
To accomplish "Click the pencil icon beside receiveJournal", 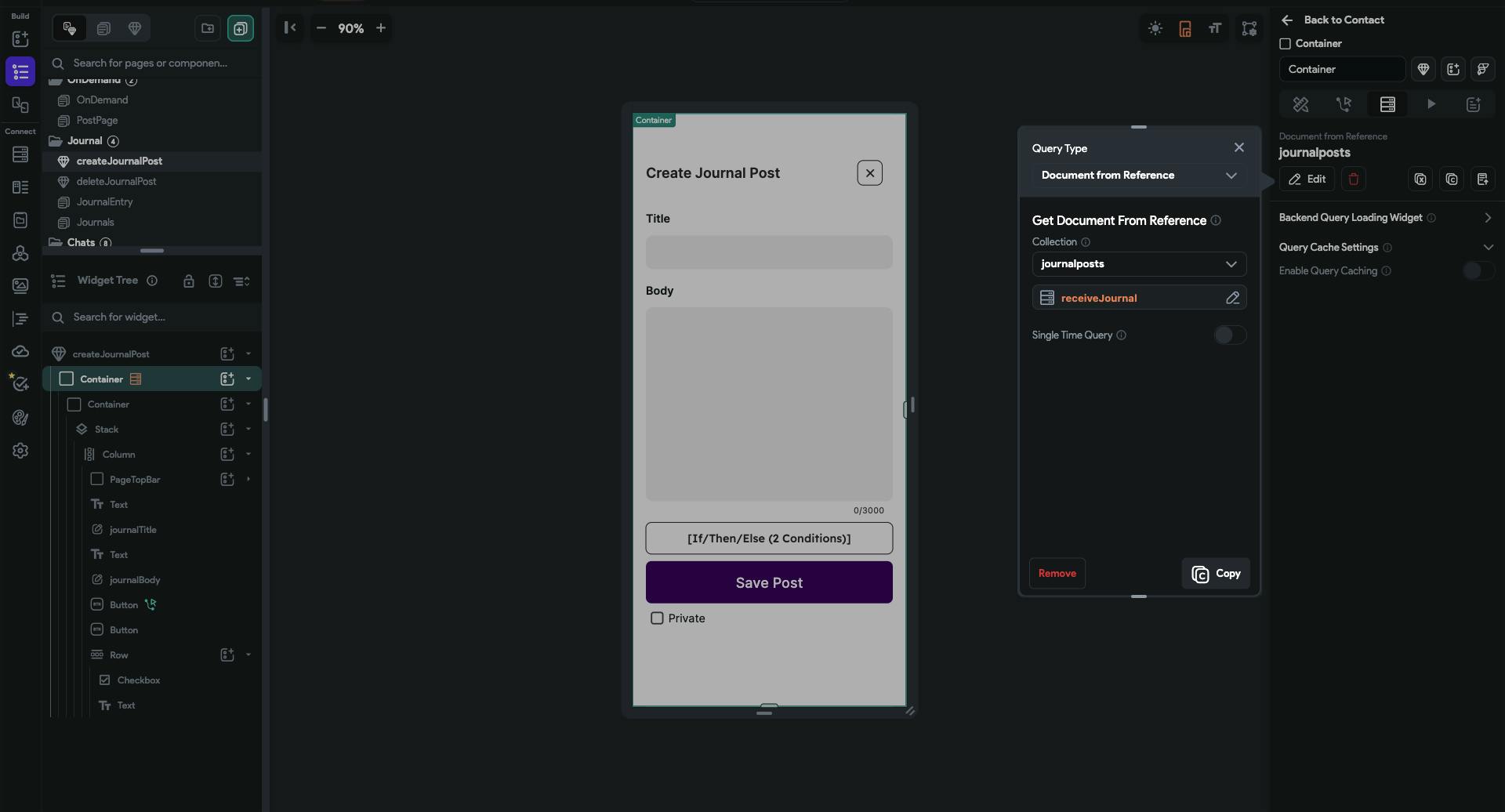I will point(1232,298).
